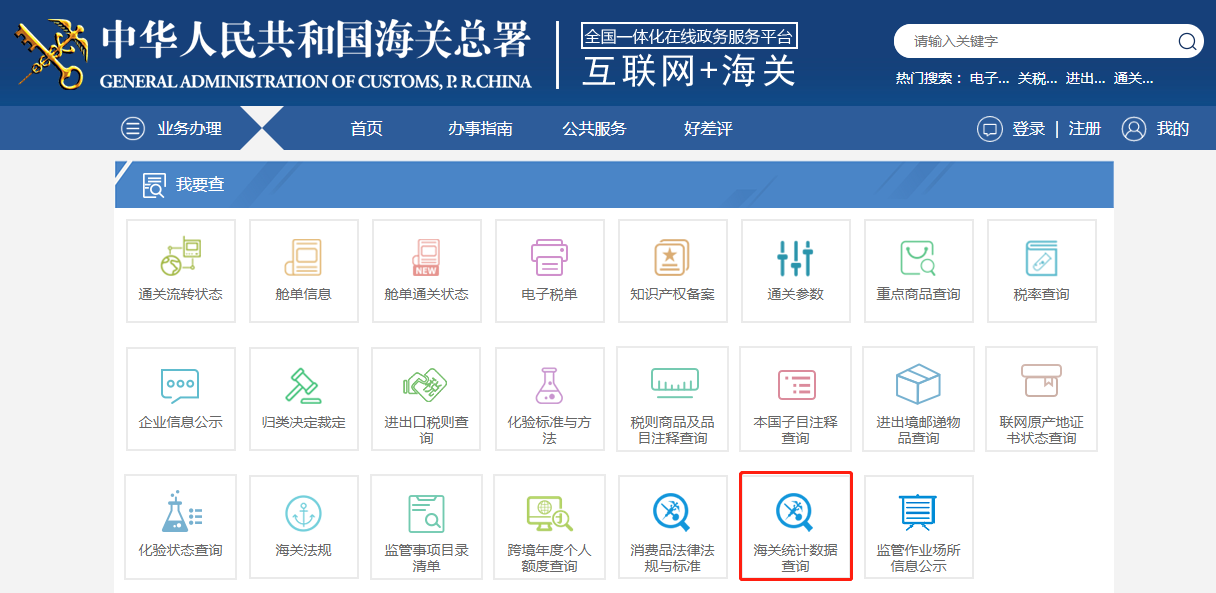Open 舱单通关状态 tile marked NEW
Viewport: 1216px width, 593px height.
427,271
